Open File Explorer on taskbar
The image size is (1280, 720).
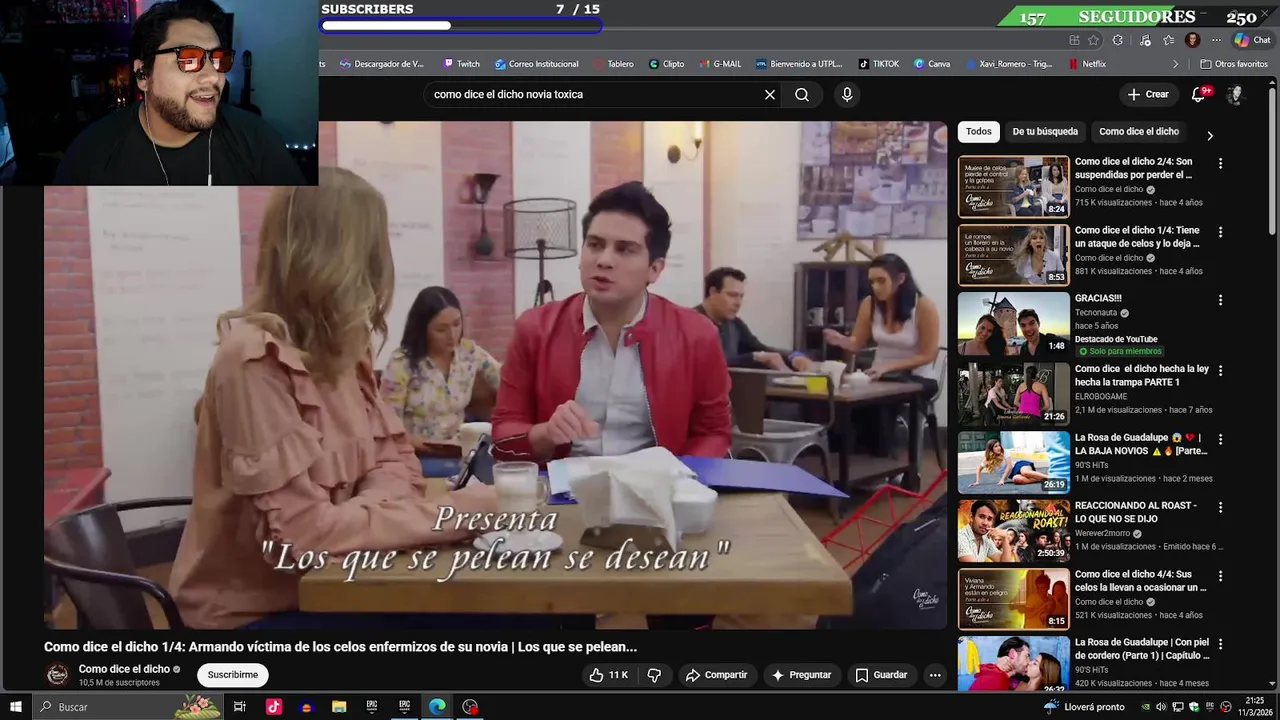click(339, 707)
